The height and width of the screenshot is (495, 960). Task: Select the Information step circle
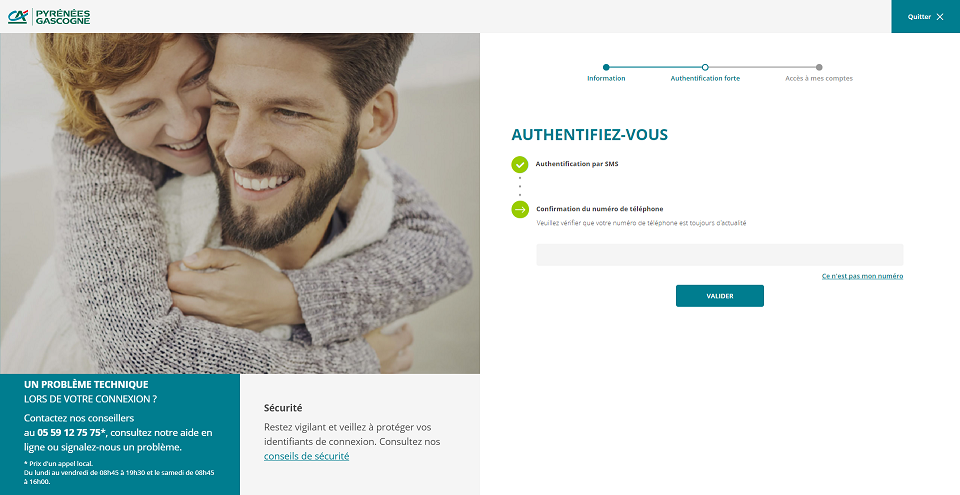click(606, 67)
